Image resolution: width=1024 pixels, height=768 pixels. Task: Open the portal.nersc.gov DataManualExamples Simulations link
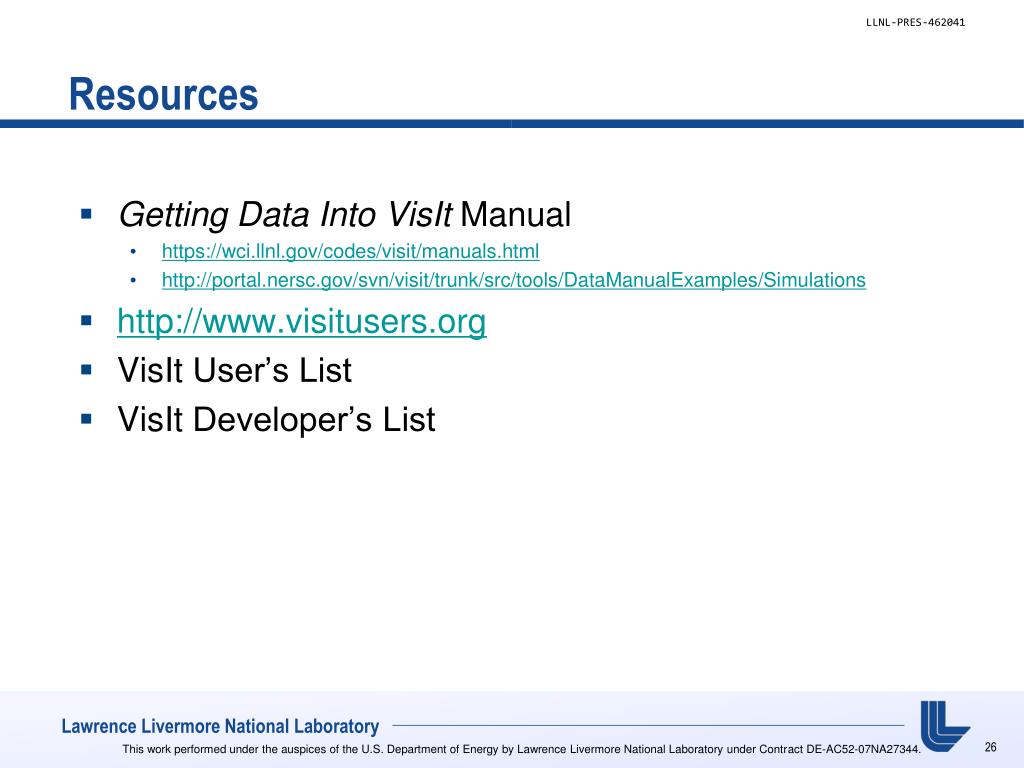point(514,280)
